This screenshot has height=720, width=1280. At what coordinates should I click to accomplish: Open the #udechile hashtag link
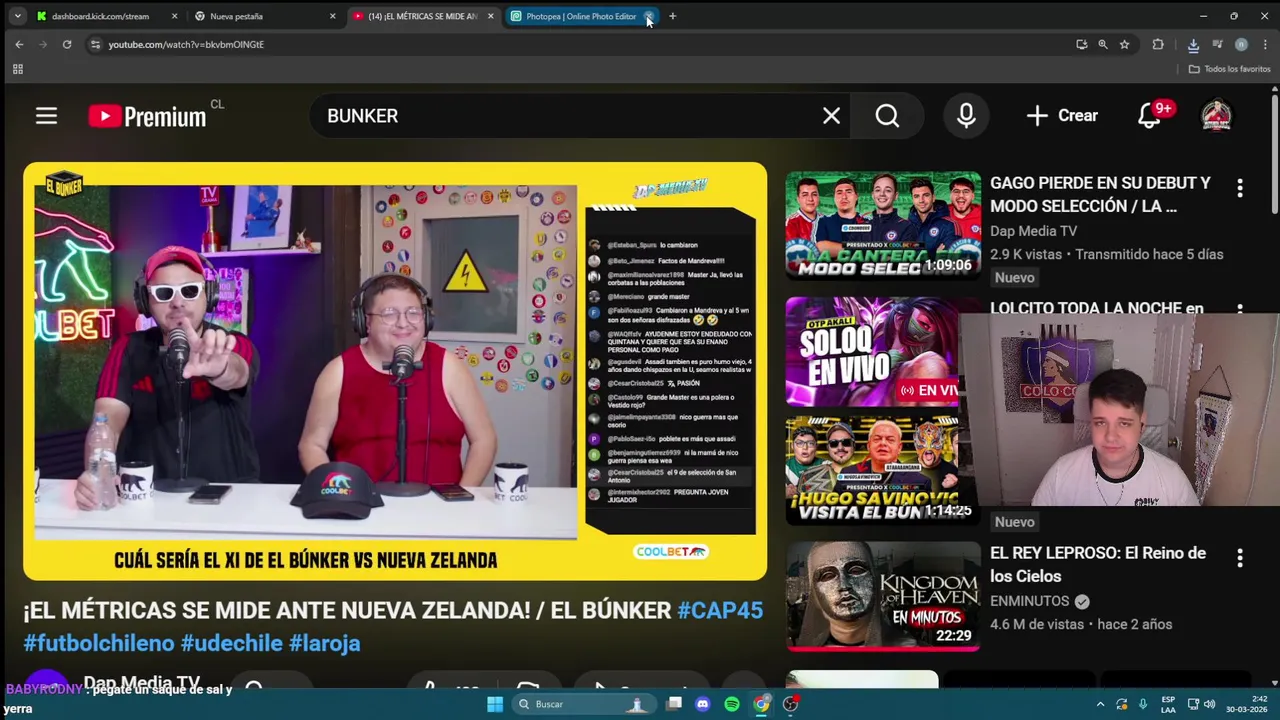[x=232, y=643]
